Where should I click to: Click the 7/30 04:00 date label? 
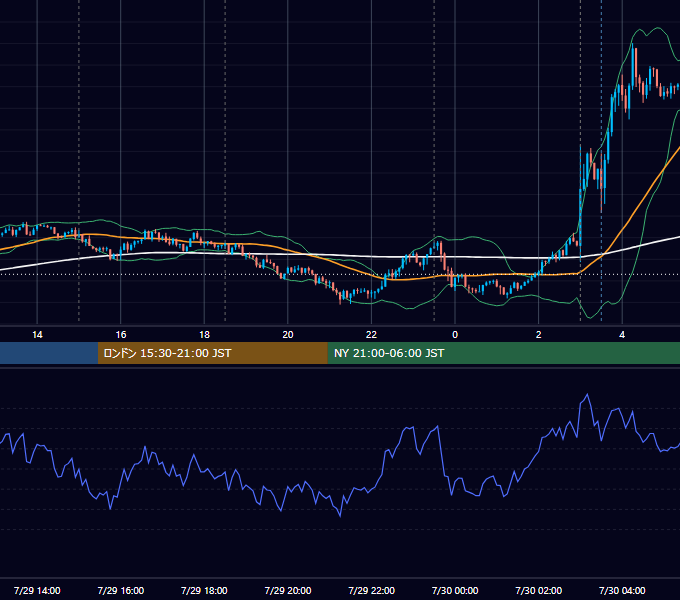pos(622,590)
